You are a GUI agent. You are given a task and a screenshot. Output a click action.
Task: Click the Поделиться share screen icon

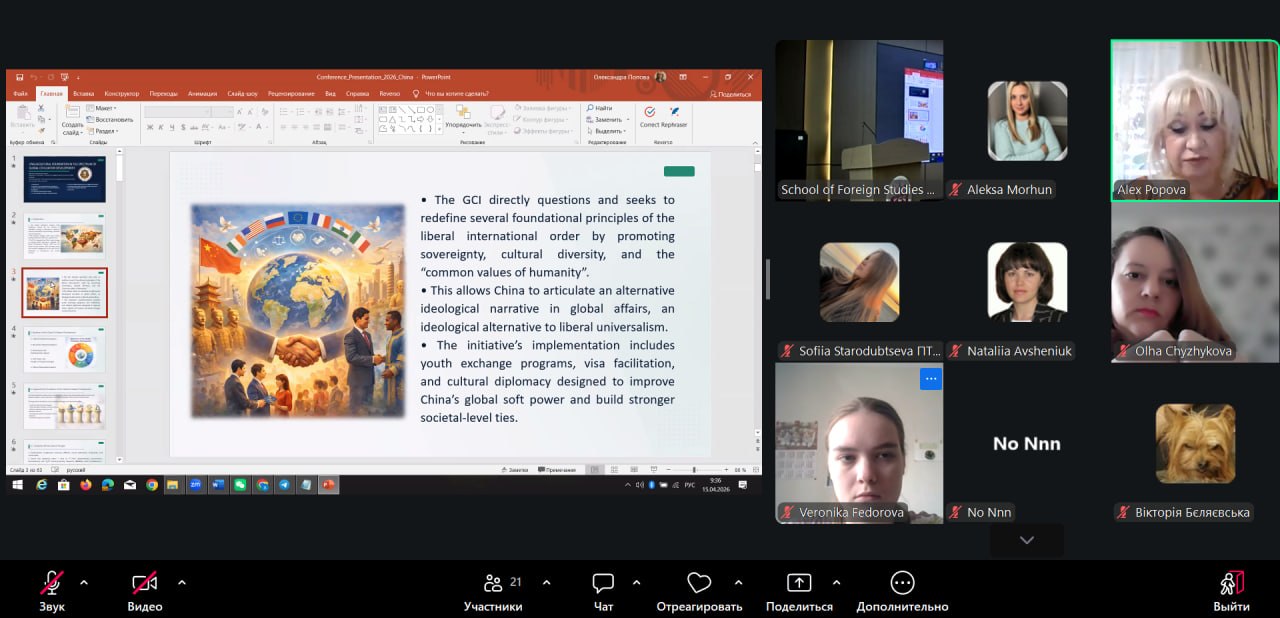[x=799, y=584]
